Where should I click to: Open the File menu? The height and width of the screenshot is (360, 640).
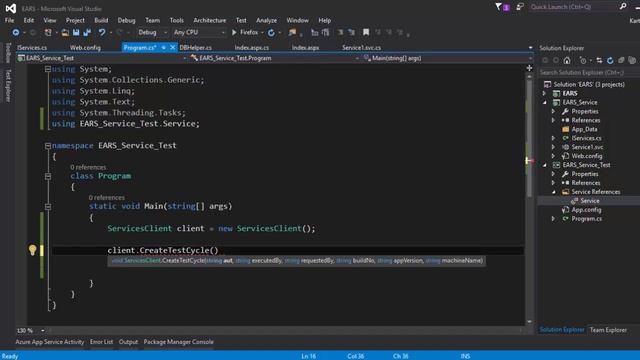(9, 20)
